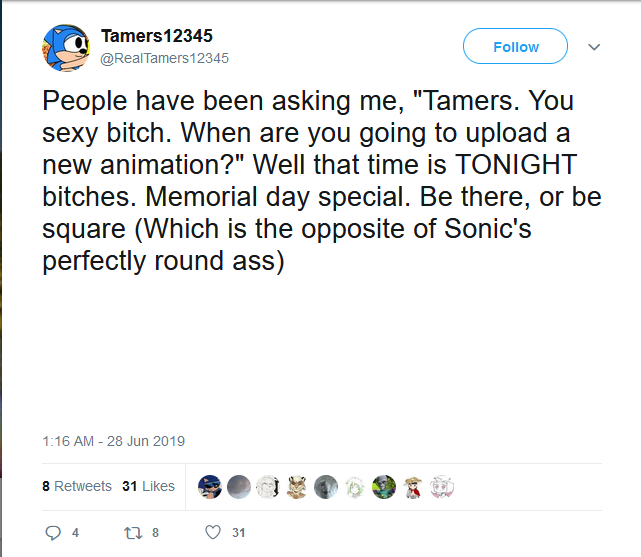Expand the tweet options chevron menu

[x=593, y=47]
